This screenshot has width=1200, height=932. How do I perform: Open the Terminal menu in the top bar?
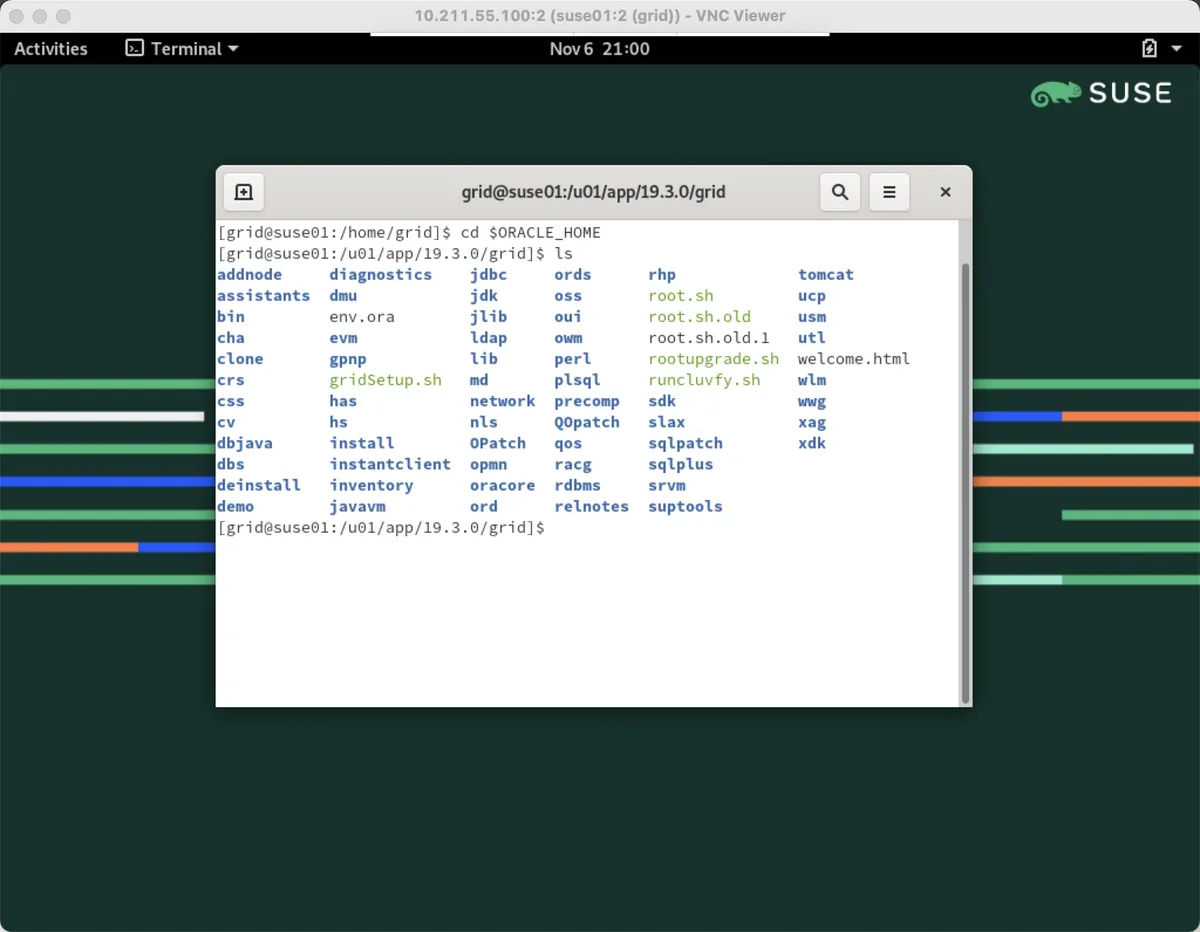click(x=185, y=48)
